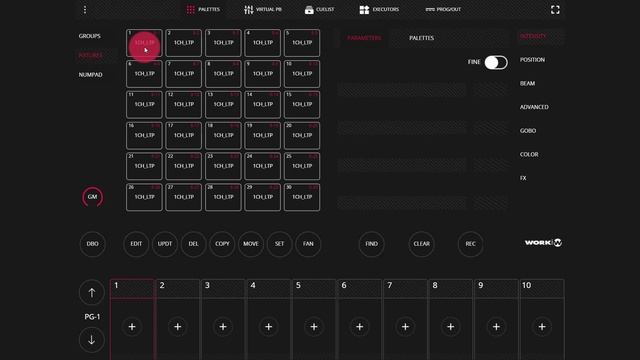Click the EDIT round button
The width and height of the screenshot is (640, 360).
click(x=136, y=244)
